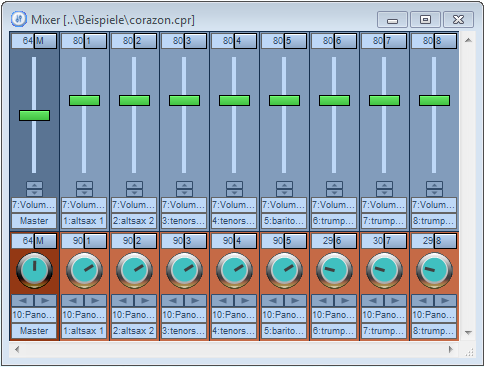Open the 7:Volum... controller dropdown on Master
This screenshot has height=367, width=484.
34,205
